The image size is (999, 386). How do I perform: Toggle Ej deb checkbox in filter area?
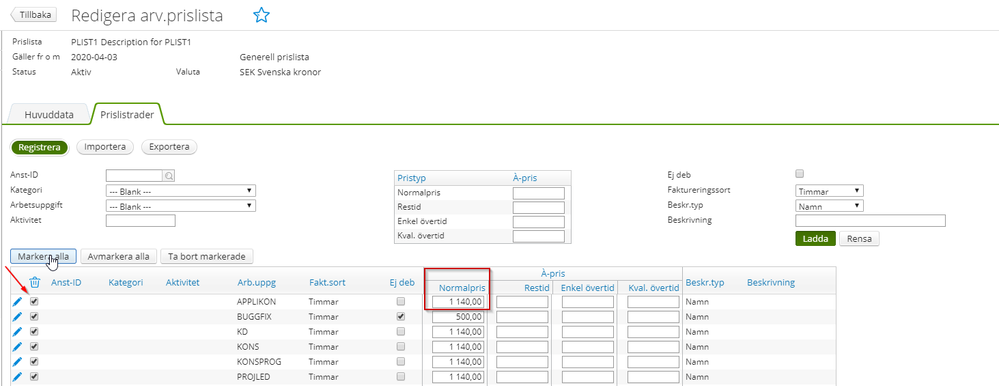tap(800, 174)
